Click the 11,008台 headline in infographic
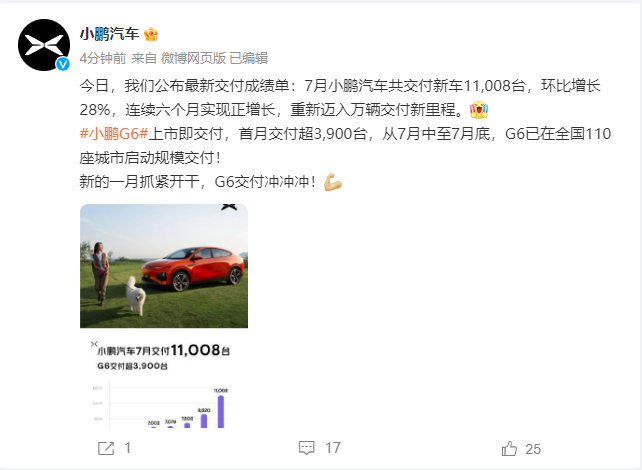This screenshot has height=470, width=642. coord(200,350)
